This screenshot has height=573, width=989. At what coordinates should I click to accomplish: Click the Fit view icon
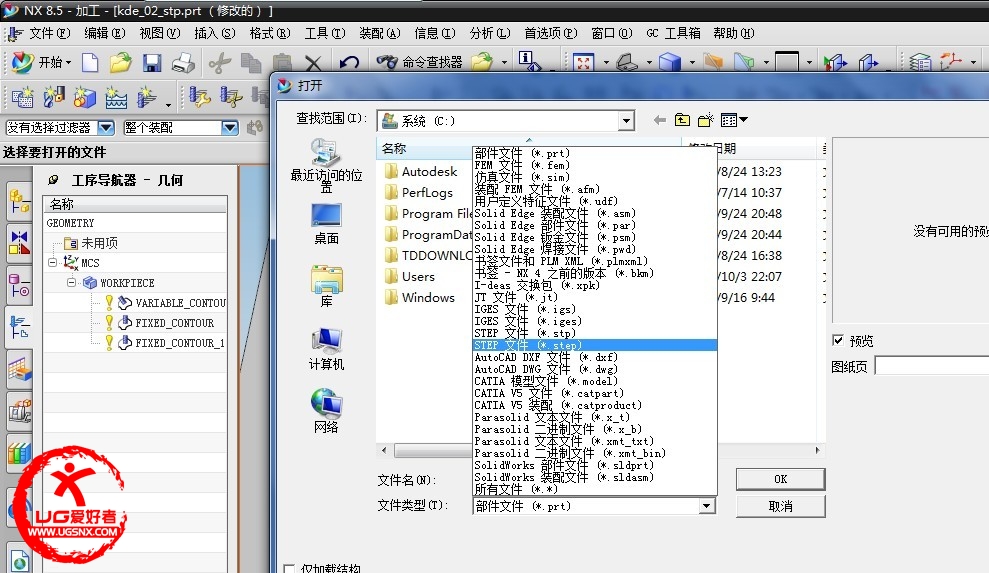(583, 62)
